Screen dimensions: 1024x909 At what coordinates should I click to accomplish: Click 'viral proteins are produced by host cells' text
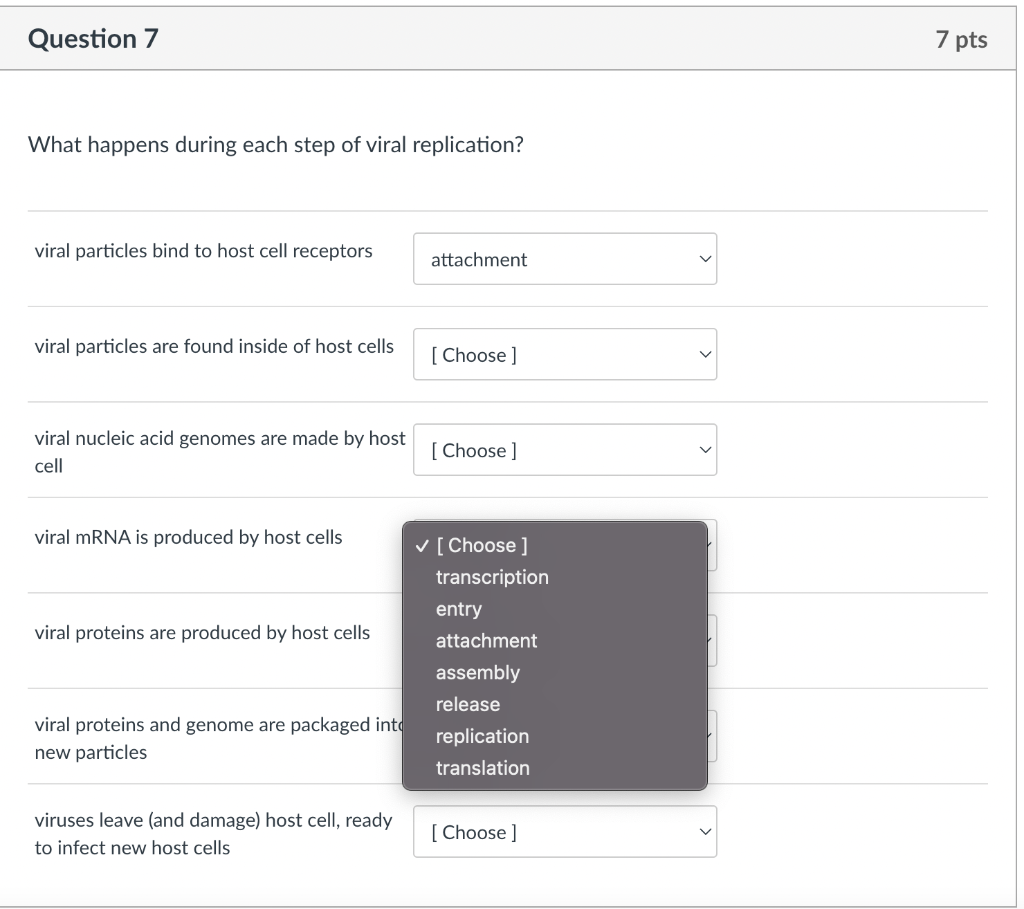202,633
